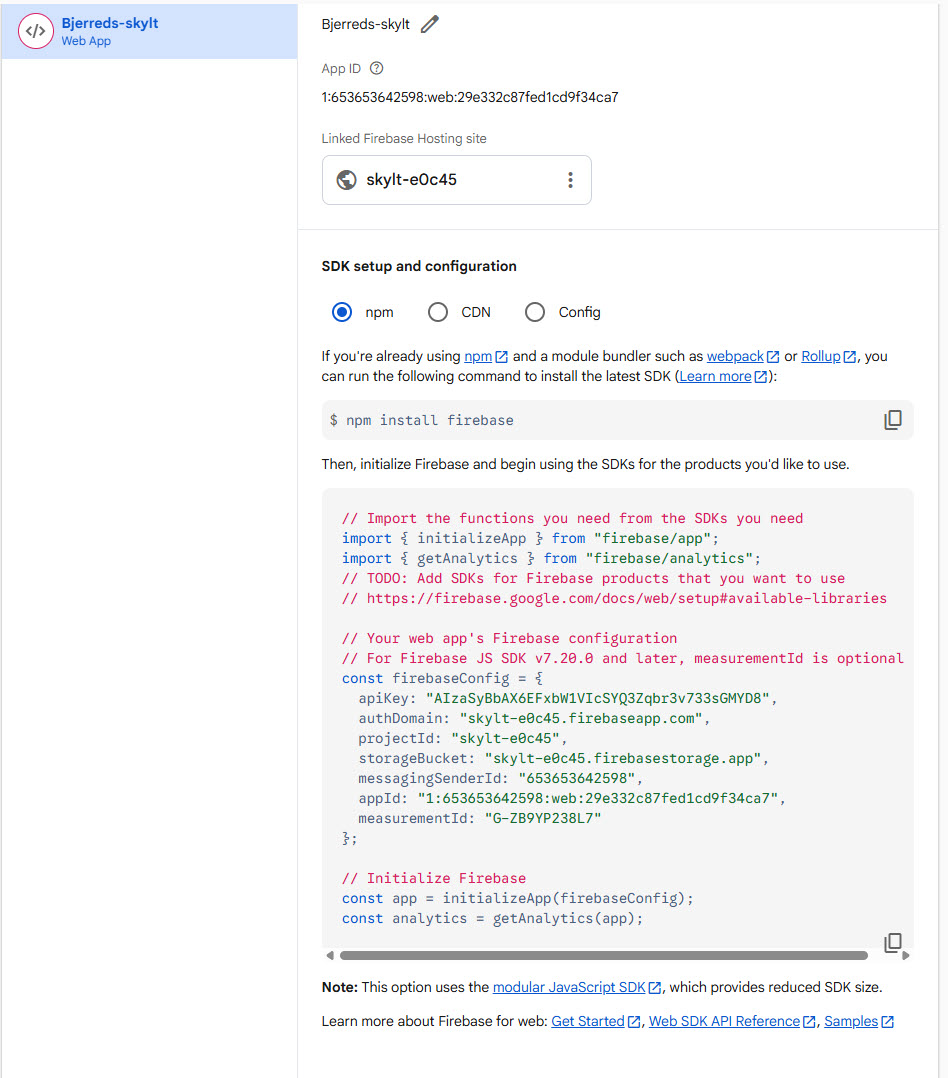Image resolution: width=948 pixels, height=1078 pixels.
Task: Select the npm radio button
Action: [x=342, y=312]
